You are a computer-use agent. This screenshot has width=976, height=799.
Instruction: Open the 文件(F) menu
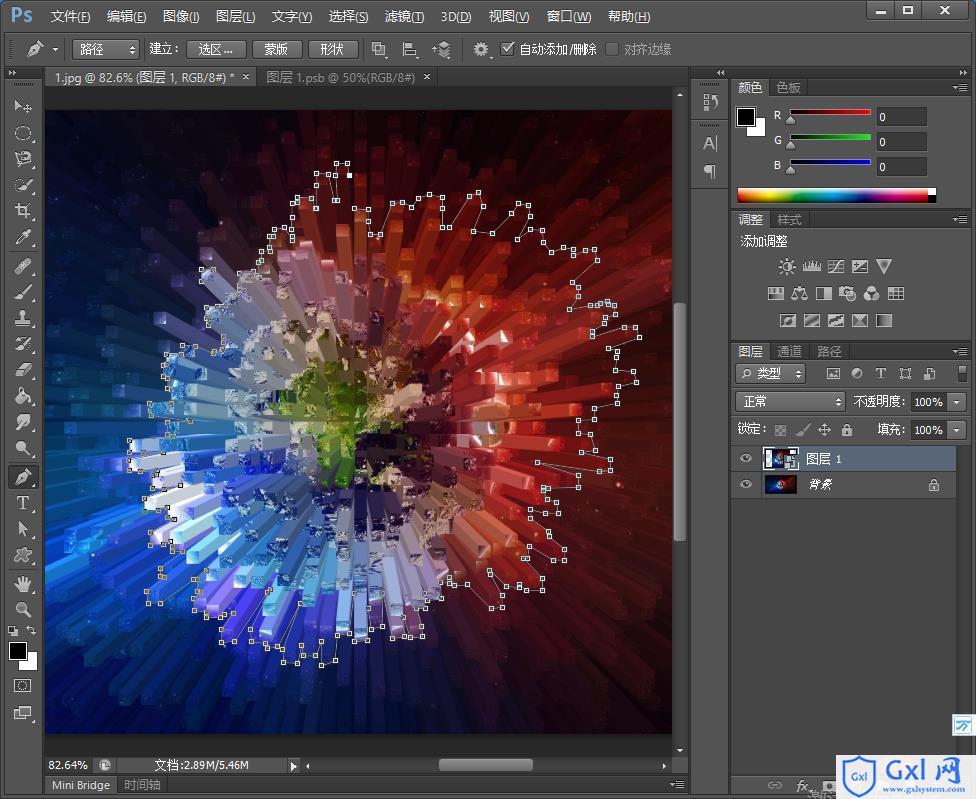[70, 16]
